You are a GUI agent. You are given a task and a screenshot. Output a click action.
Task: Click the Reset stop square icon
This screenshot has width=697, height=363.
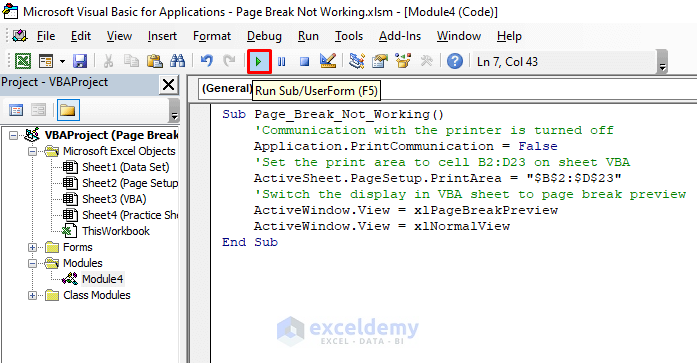[x=304, y=61]
